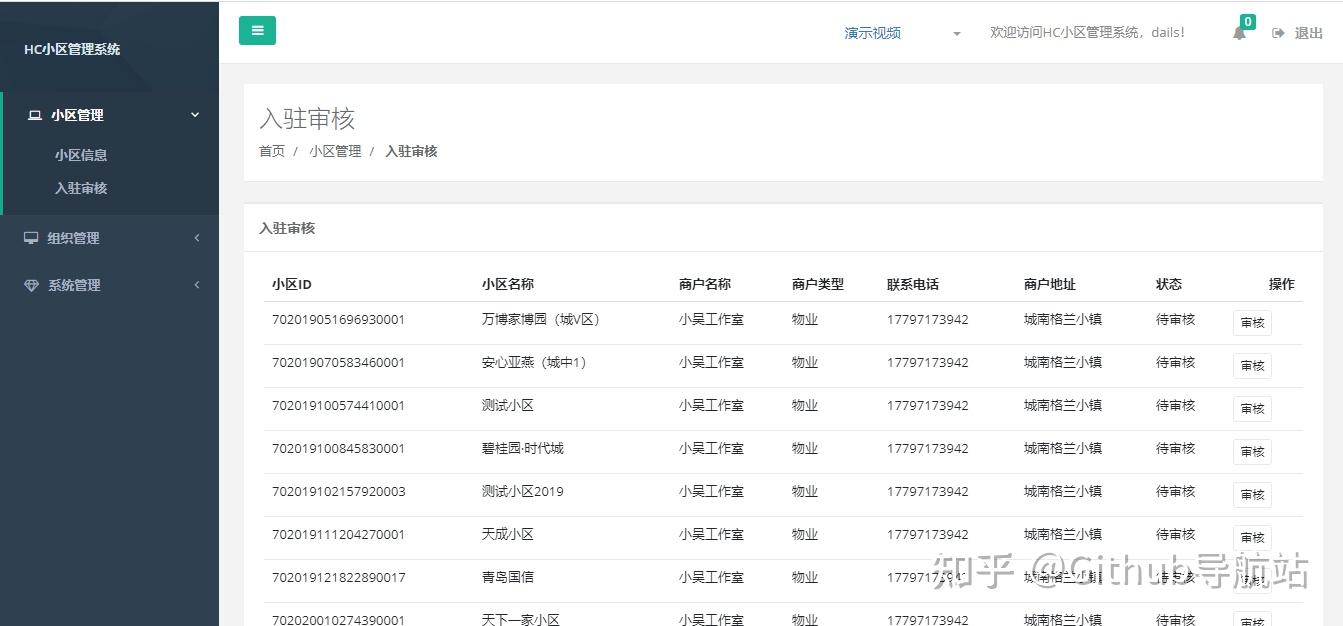1343x626 pixels.
Task: Click the name 天成小区
Action: [508, 535]
